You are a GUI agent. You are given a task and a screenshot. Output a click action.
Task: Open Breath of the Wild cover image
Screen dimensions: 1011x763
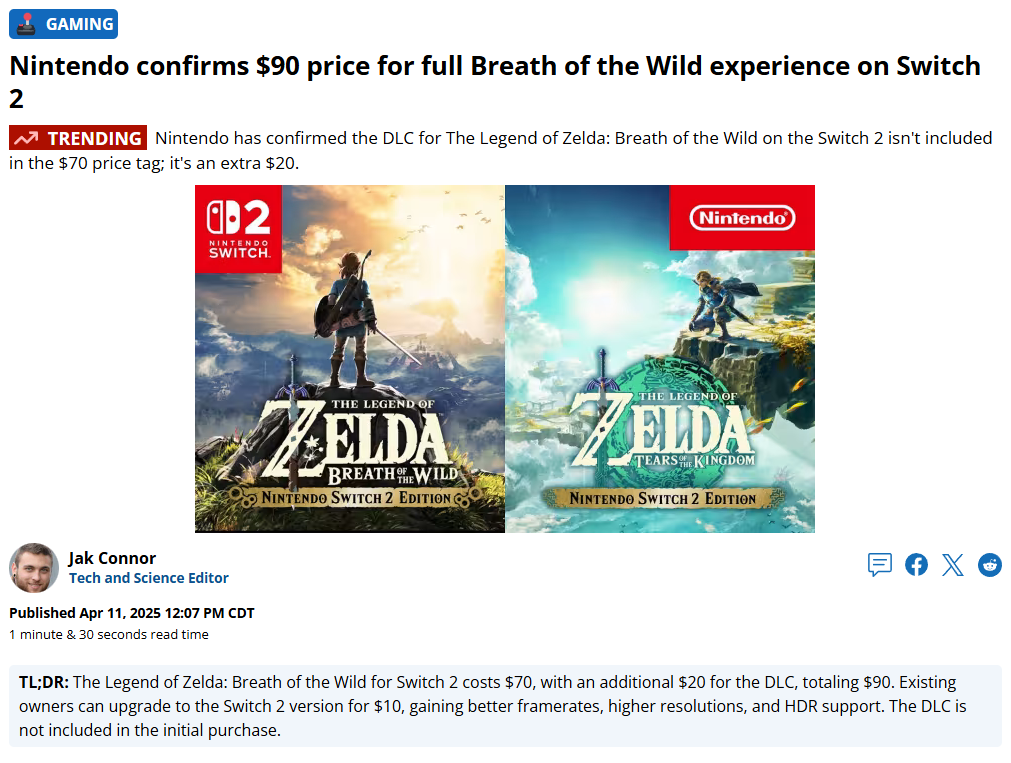[x=350, y=359]
